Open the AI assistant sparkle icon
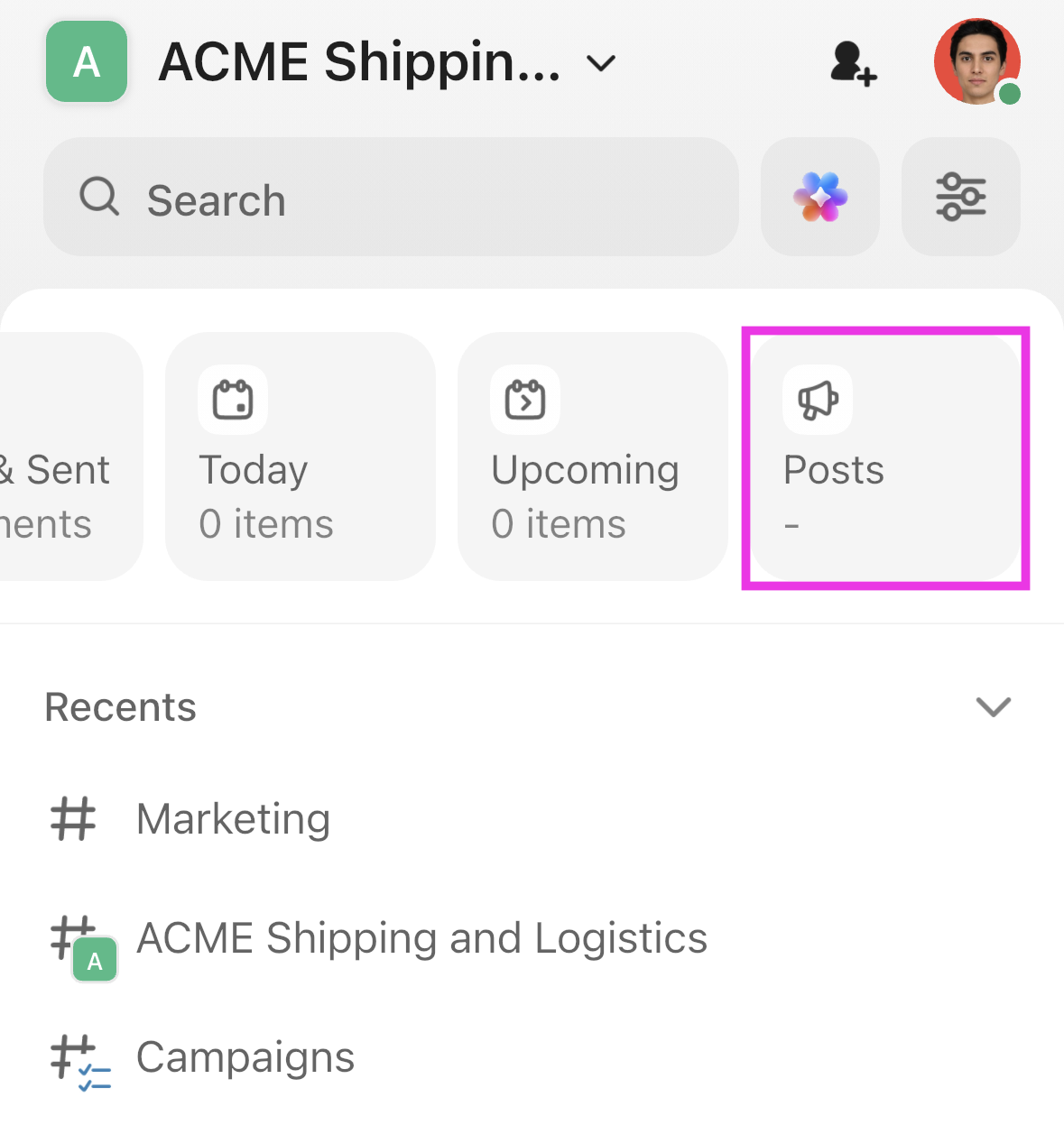This screenshot has height=1125, width=1064. 819,197
